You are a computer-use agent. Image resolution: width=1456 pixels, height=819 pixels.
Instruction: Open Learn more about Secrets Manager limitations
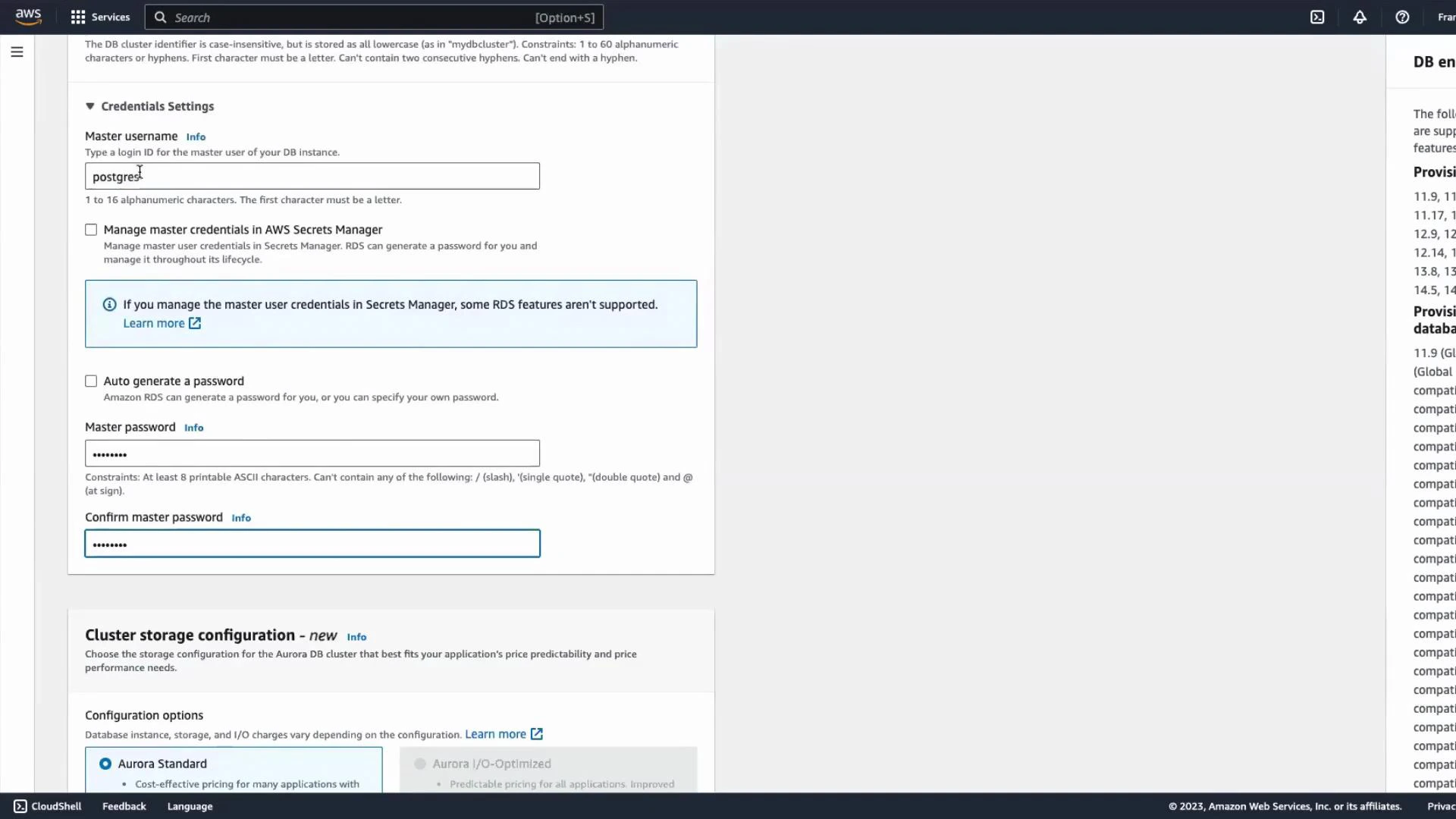point(155,322)
